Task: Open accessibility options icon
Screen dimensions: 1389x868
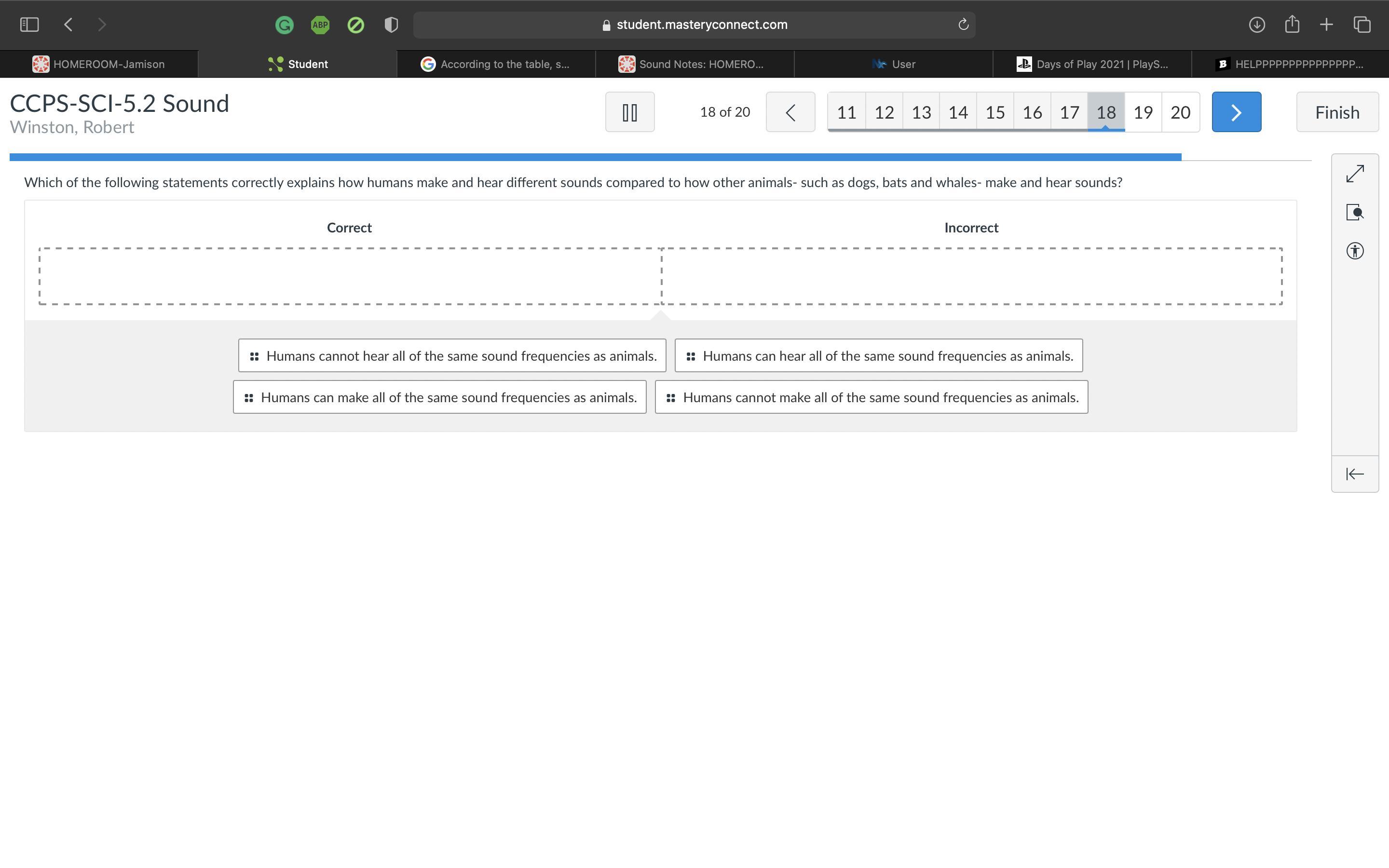Action: pos(1355,251)
